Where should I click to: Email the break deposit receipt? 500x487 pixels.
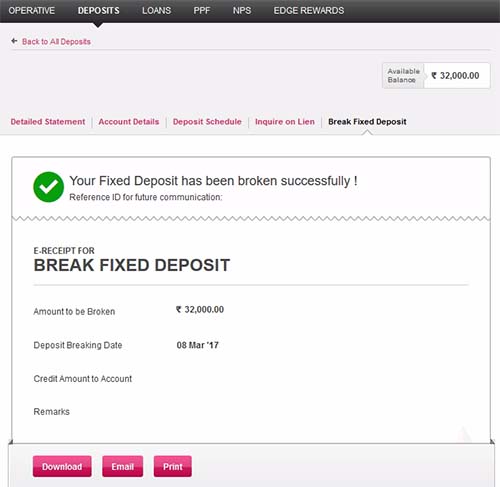(x=123, y=466)
